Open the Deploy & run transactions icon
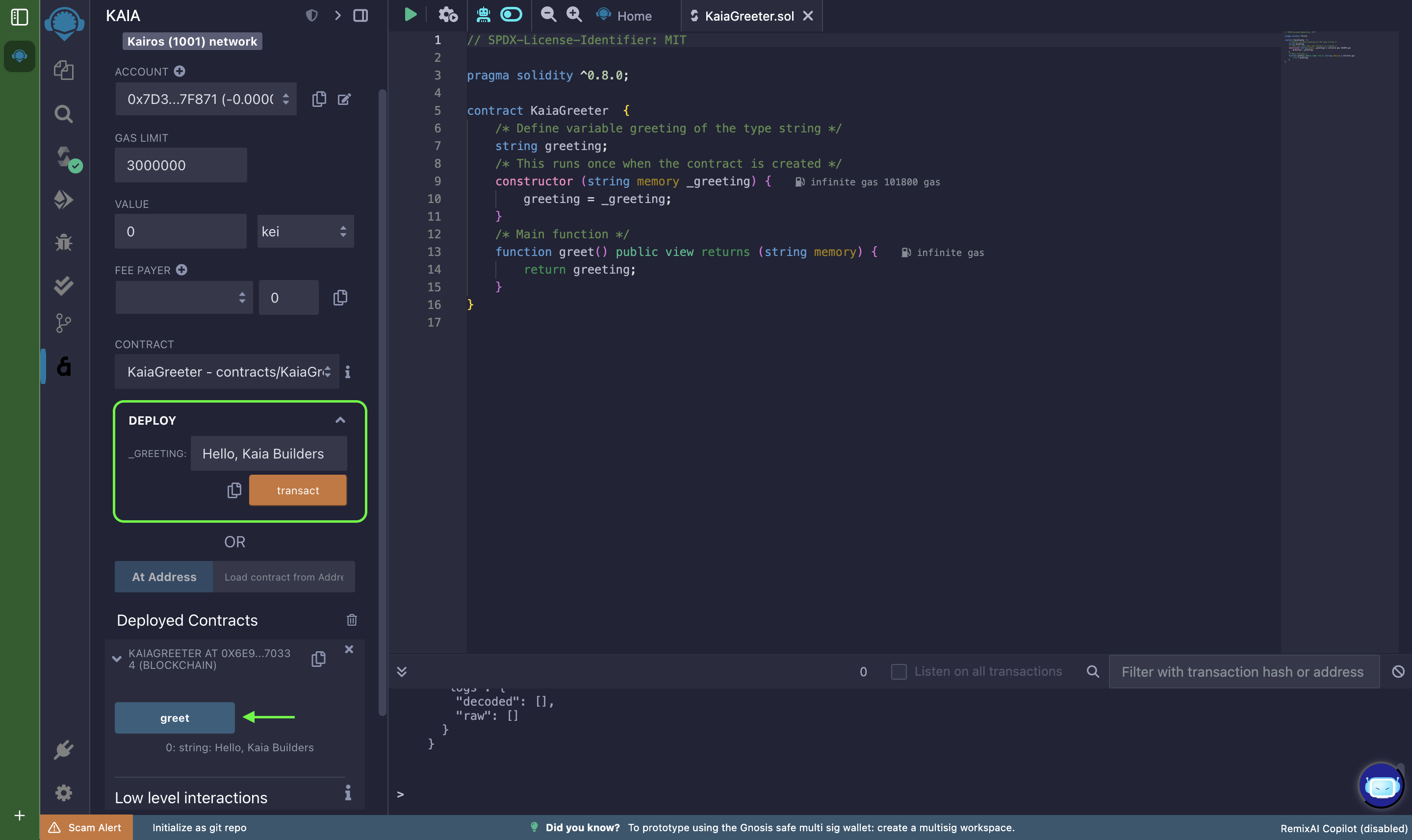The image size is (1412, 840). coord(63,199)
